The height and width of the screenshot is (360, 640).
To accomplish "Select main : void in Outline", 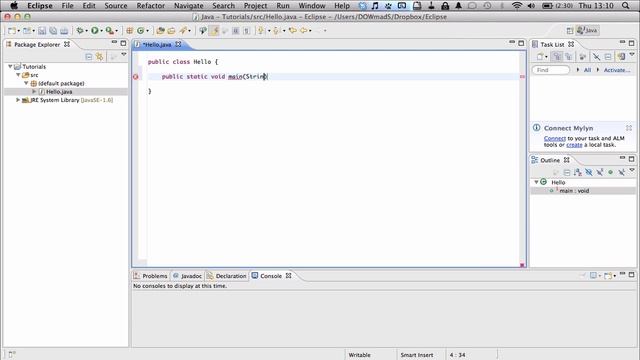I will 574,191.
